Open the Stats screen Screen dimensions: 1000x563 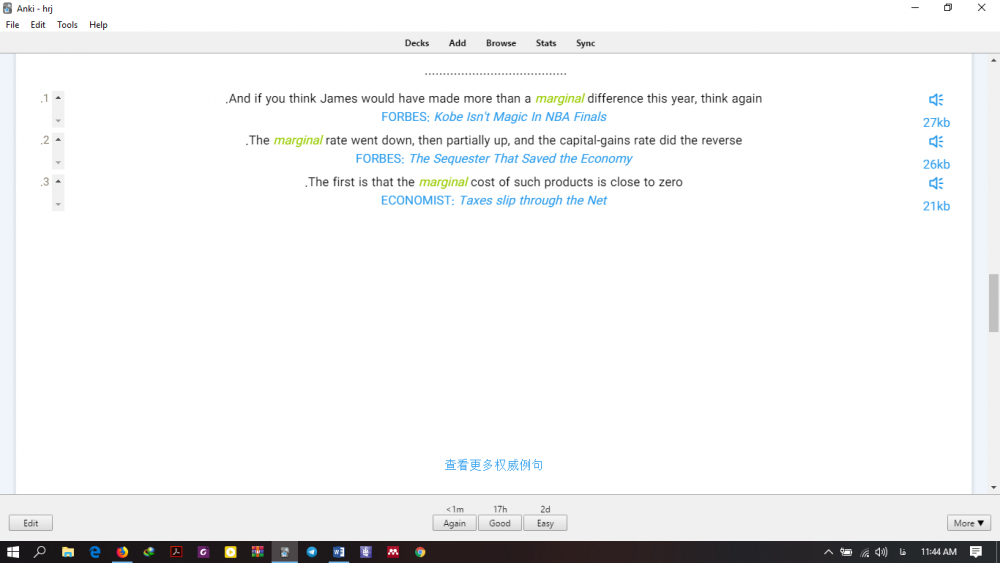coord(546,43)
